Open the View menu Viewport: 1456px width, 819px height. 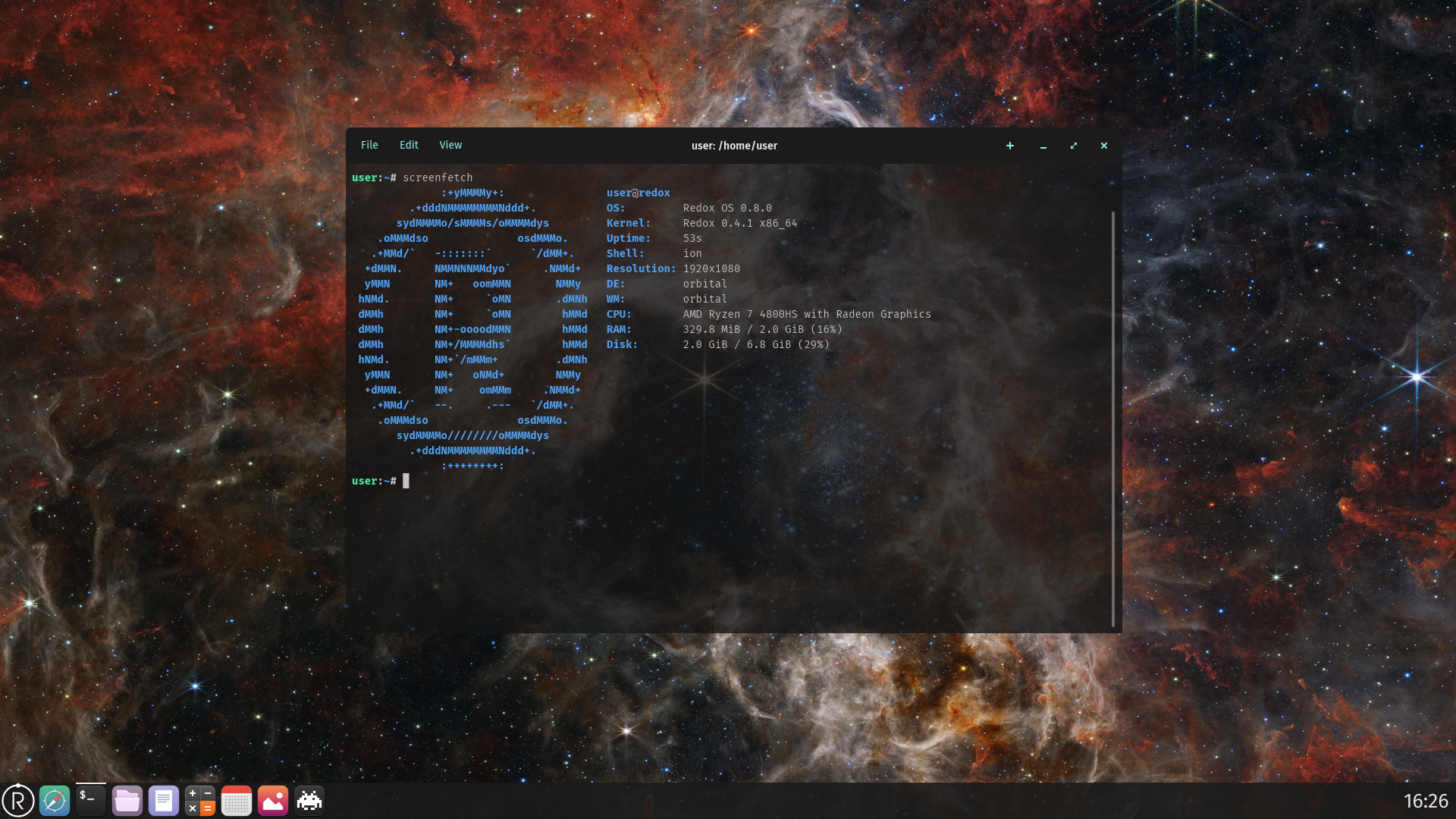450,145
